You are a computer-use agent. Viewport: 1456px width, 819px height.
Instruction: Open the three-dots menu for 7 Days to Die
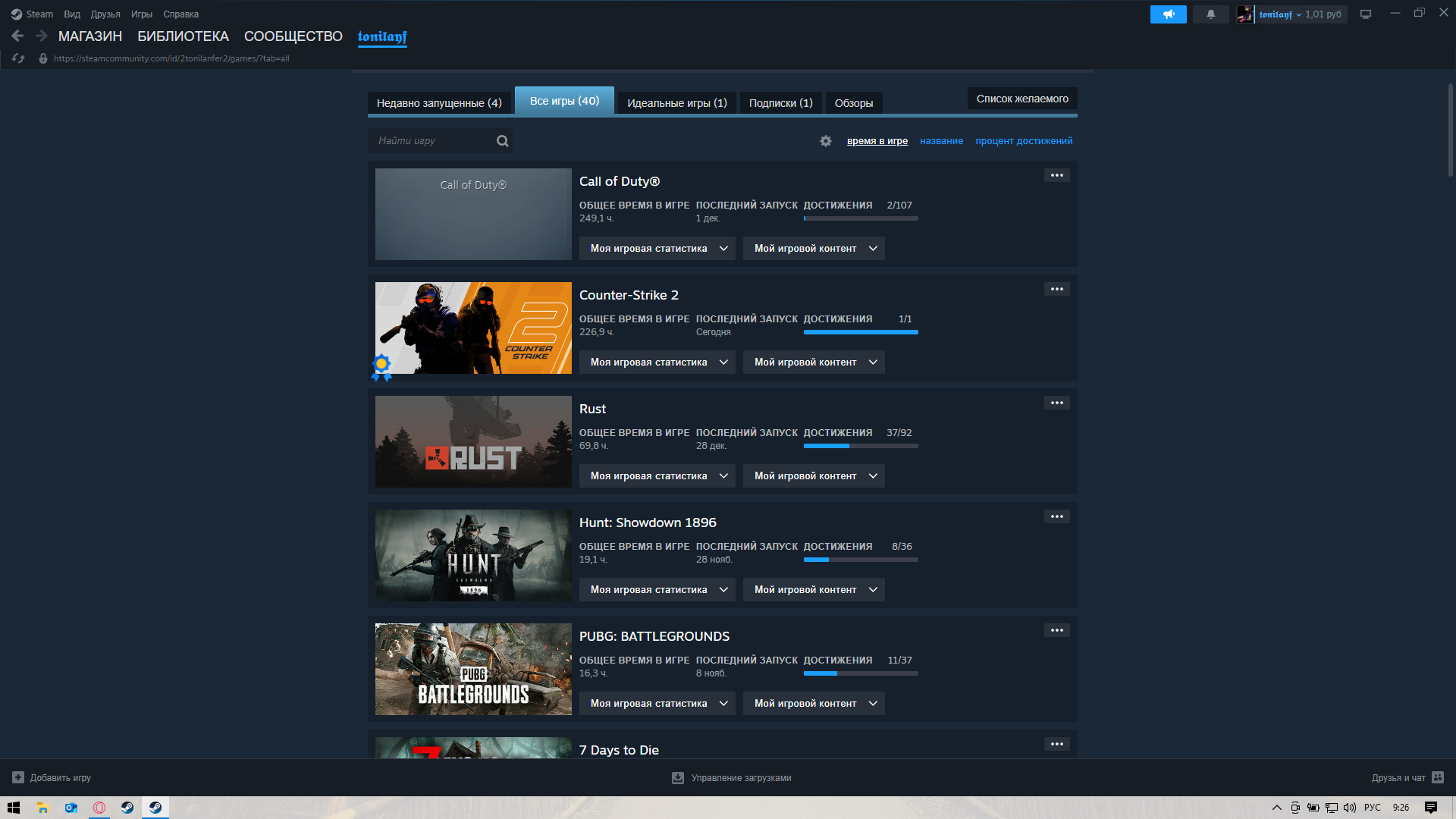[x=1057, y=744]
